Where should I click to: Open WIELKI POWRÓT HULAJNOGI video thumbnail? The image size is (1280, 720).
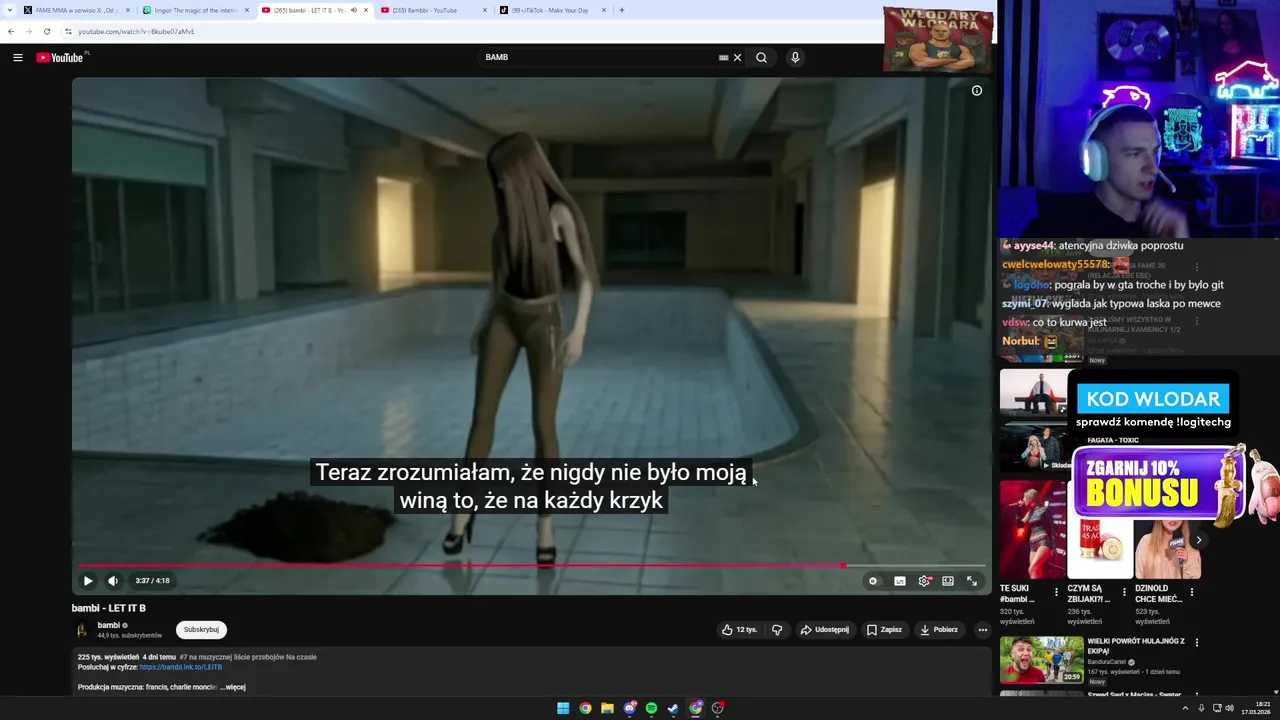1042,660
